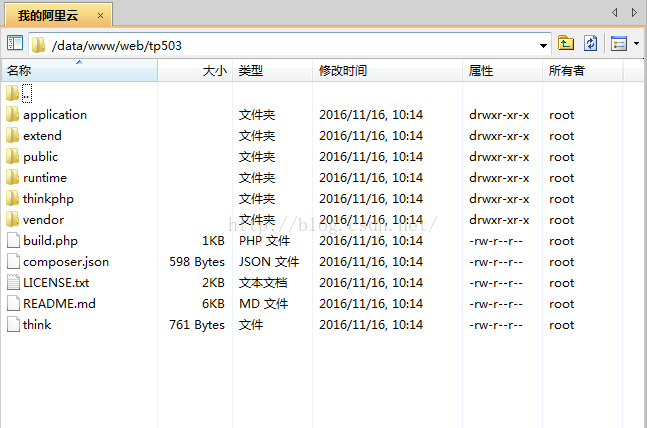647x428 pixels.
Task: Click the thinkphp folder name
Action: tap(48, 199)
